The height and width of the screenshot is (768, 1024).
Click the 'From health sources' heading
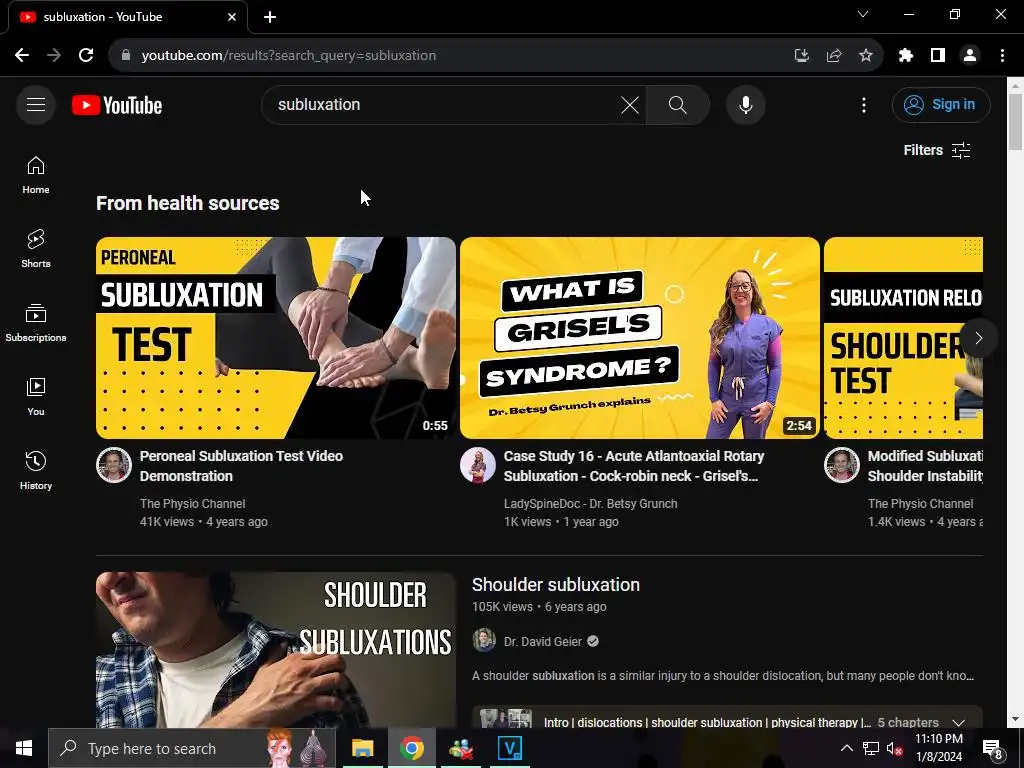pyautogui.click(x=187, y=203)
